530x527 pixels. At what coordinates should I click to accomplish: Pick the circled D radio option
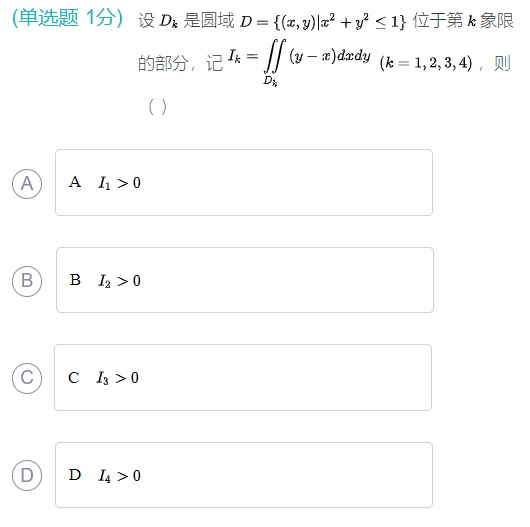(27, 475)
